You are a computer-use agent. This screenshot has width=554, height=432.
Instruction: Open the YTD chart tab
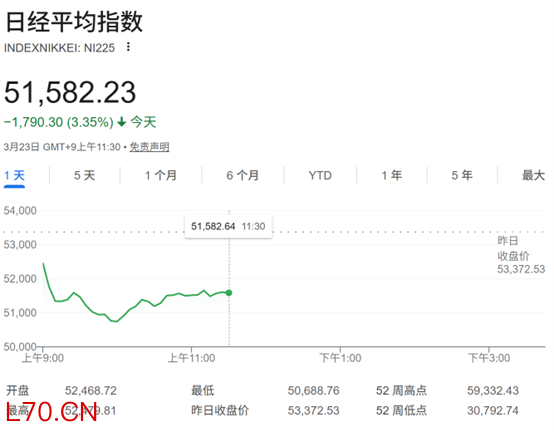point(320,175)
